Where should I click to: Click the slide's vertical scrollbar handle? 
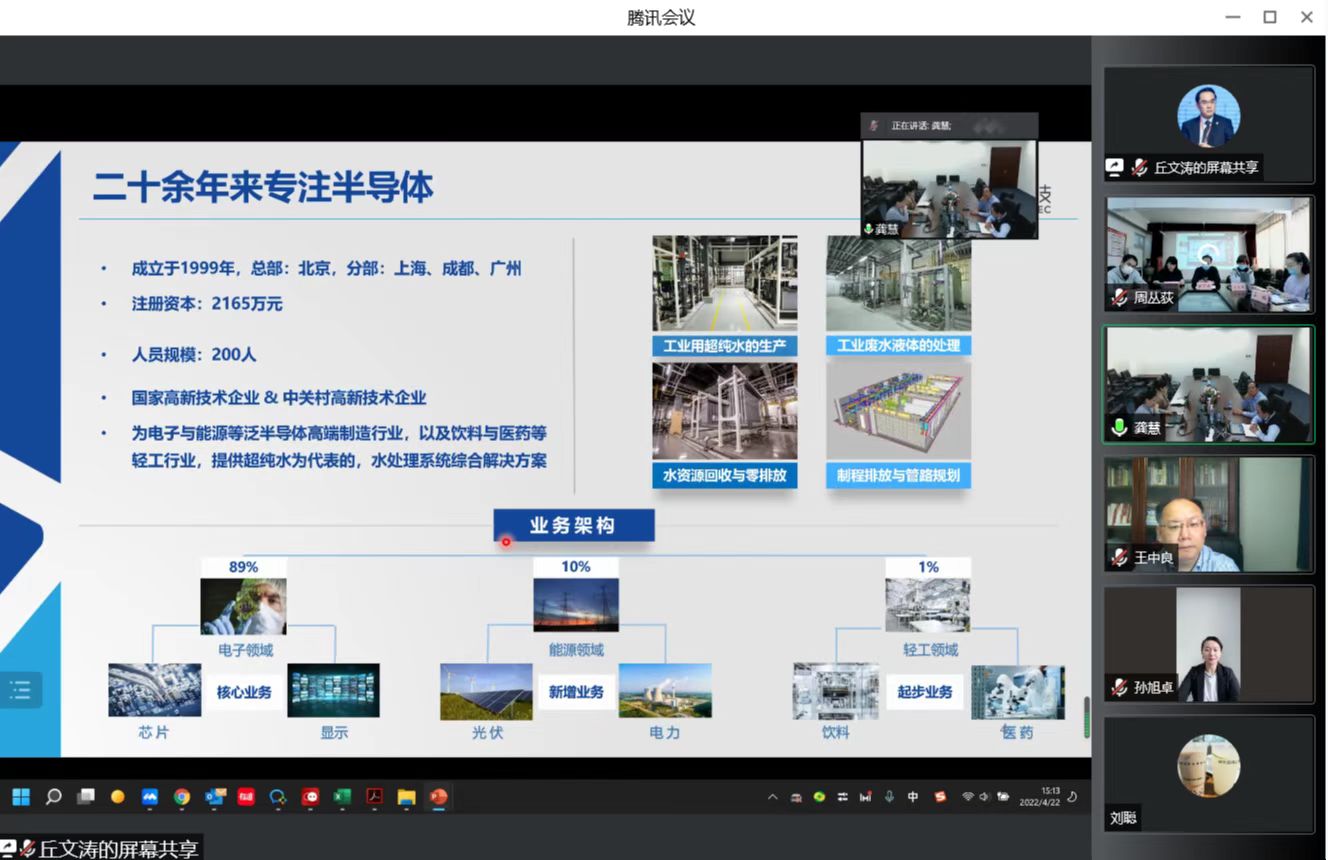click(x=1087, y=717)
